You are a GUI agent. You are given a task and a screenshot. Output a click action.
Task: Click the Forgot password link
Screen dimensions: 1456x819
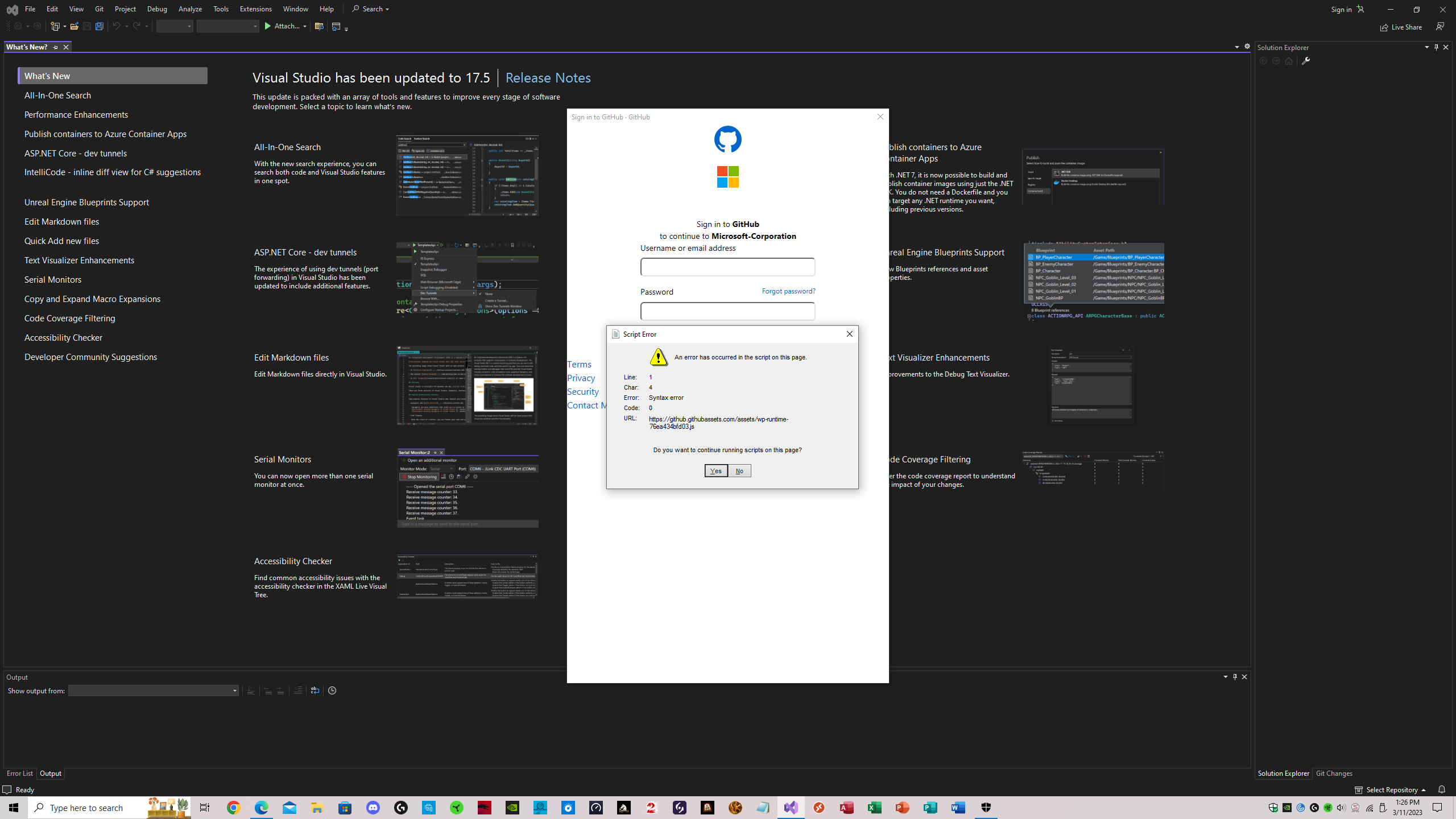788,291
